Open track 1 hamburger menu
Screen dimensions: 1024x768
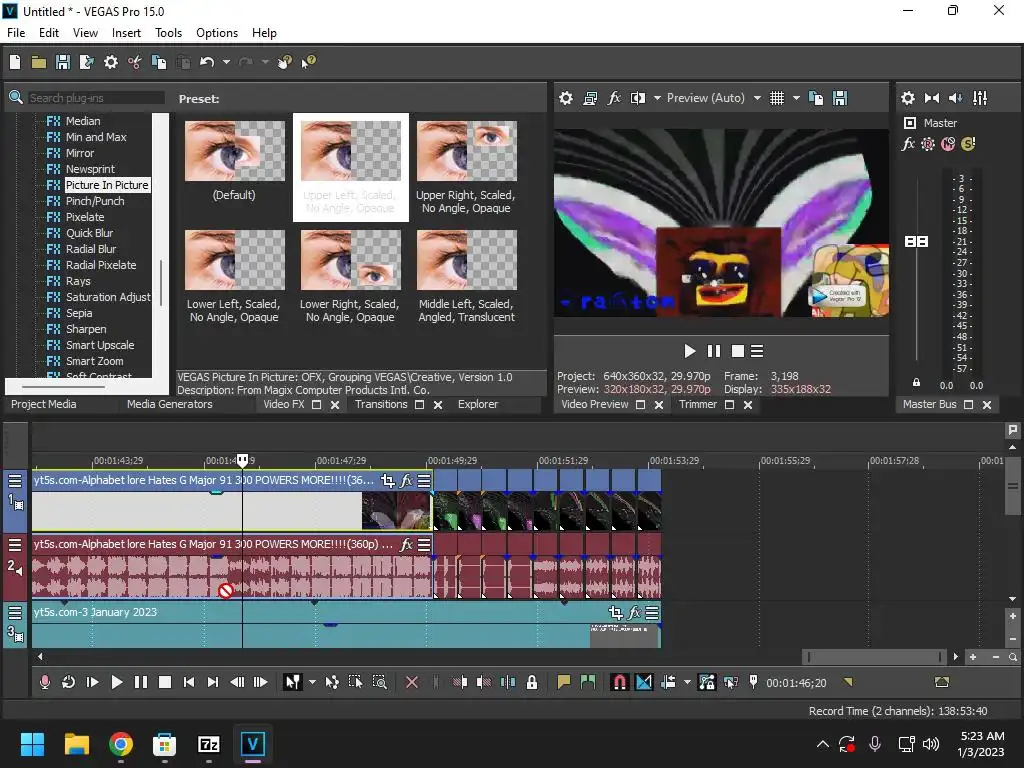click(14, 481)
